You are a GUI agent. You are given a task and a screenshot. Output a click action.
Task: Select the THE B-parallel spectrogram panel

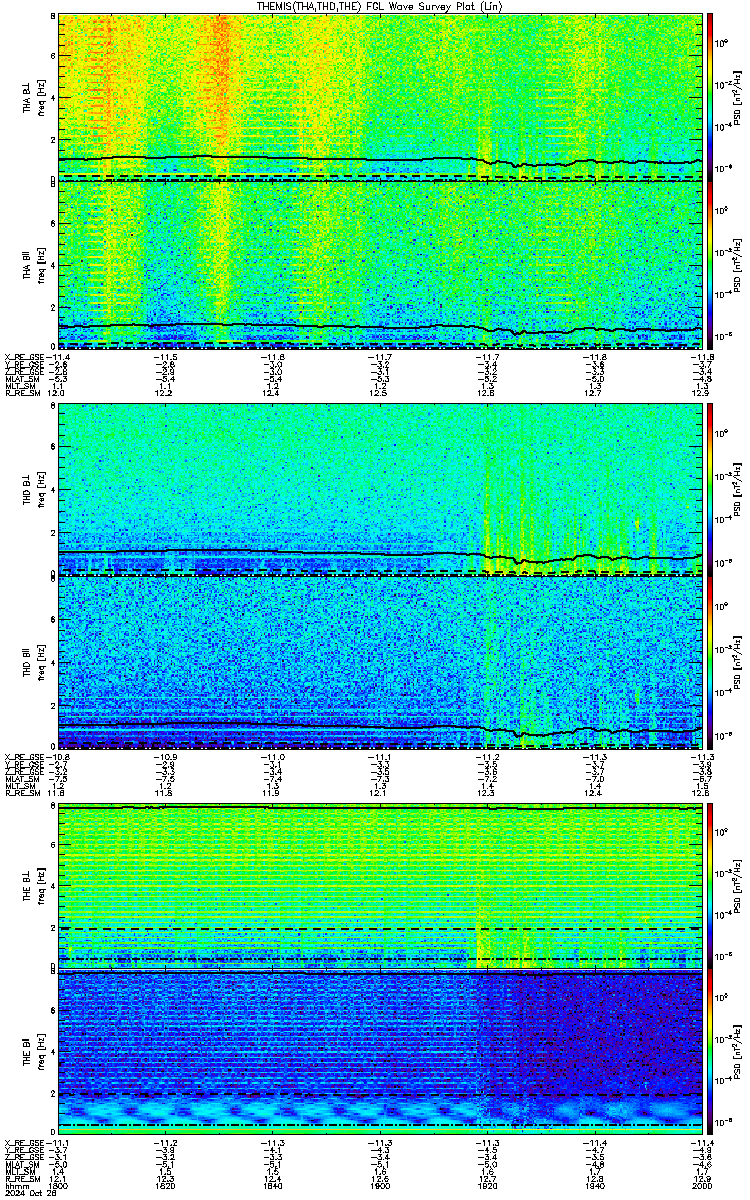tap(381, 1052)
